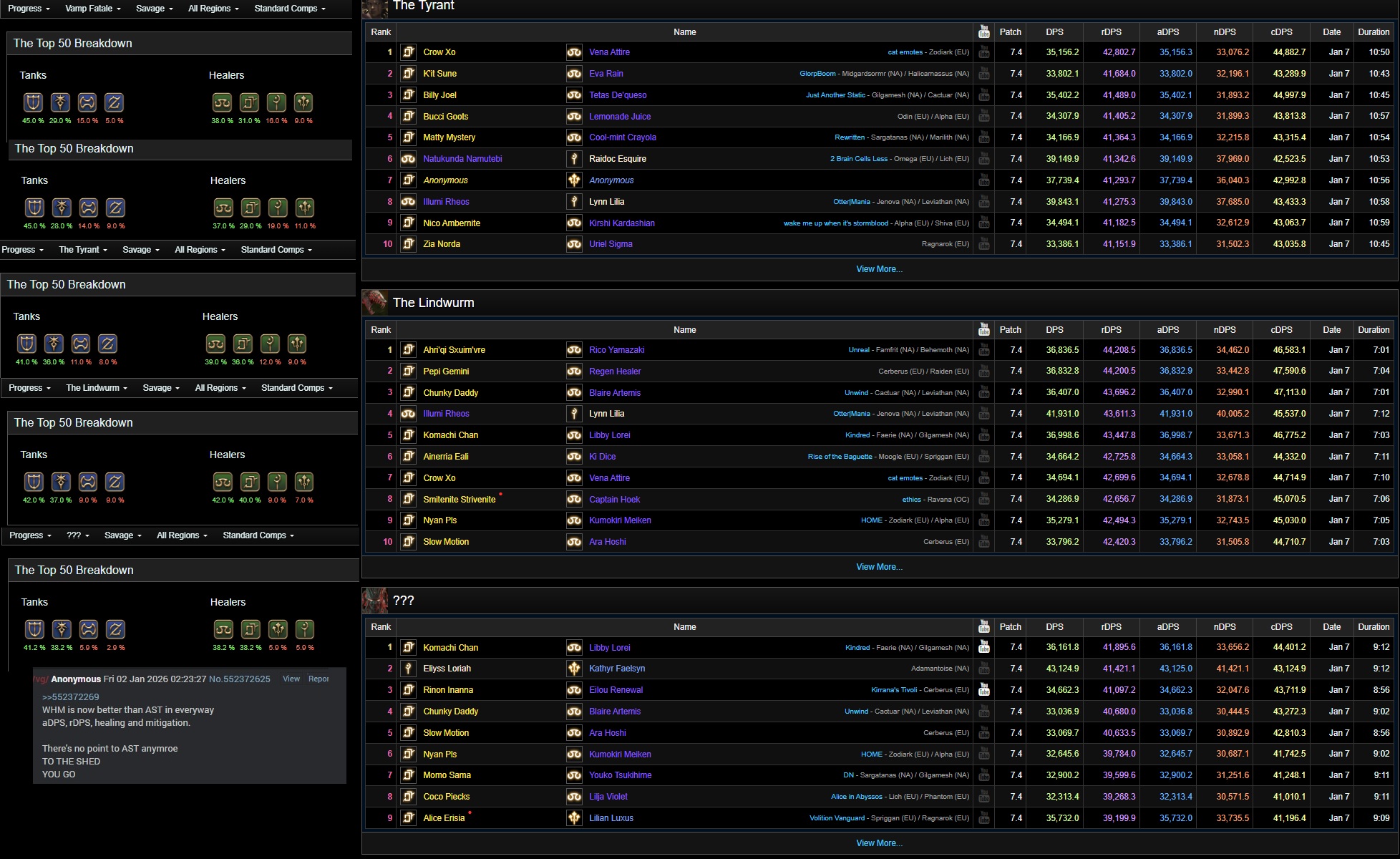This screenshot has width=1400, height=859.
Task: Click YouTube column header icon in Tyrant table
Action: (983, 32)
